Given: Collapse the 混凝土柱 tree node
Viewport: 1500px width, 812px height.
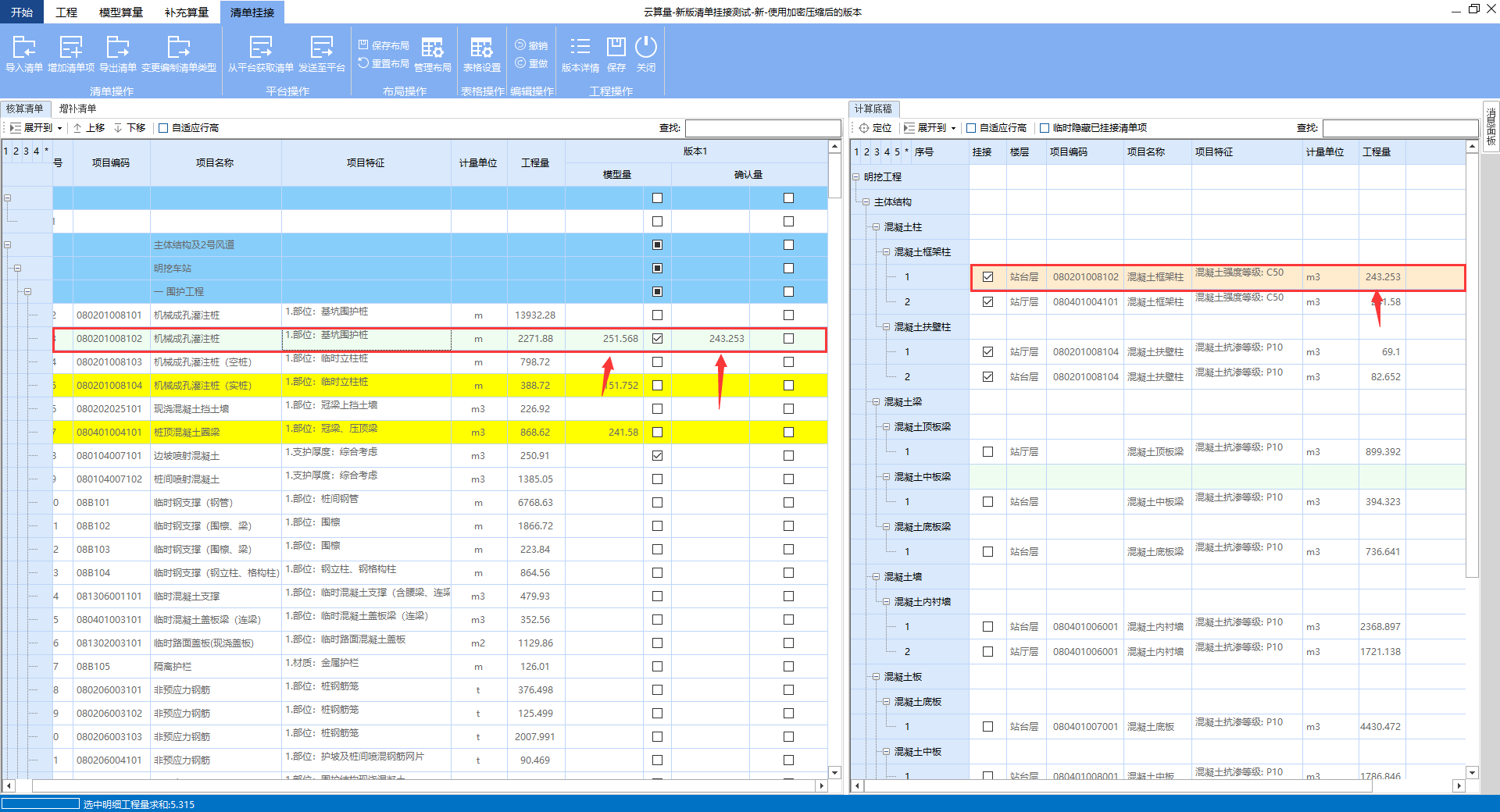Looking at the screenshot, I should point(876,226).
